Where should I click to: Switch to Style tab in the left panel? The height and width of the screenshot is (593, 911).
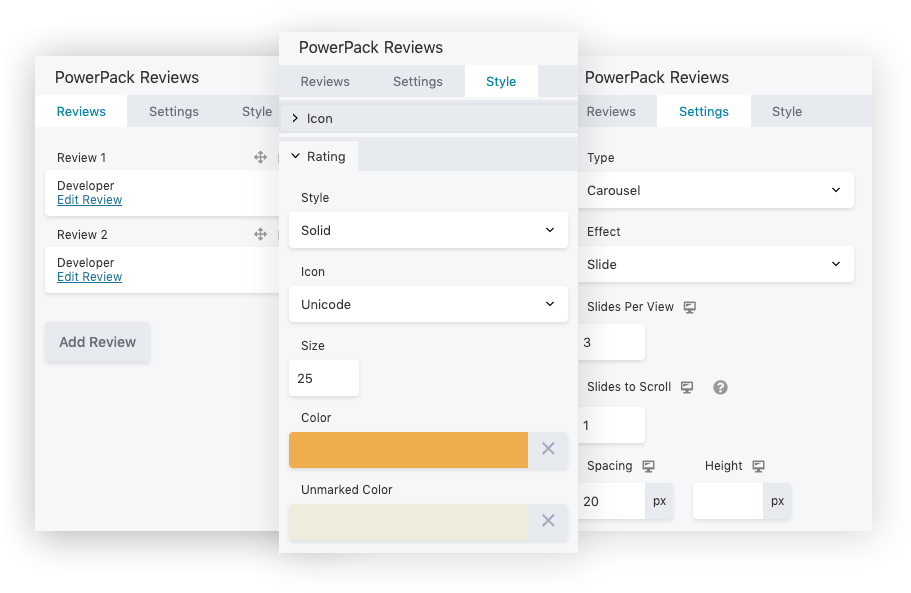pyautogui.click(x=257, y=112)
